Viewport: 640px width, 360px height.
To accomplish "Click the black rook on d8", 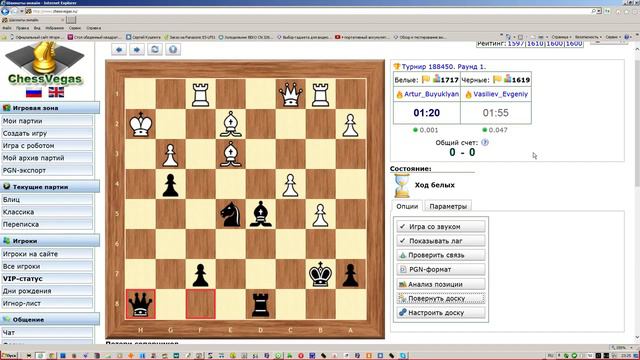I will pos(260,304).
